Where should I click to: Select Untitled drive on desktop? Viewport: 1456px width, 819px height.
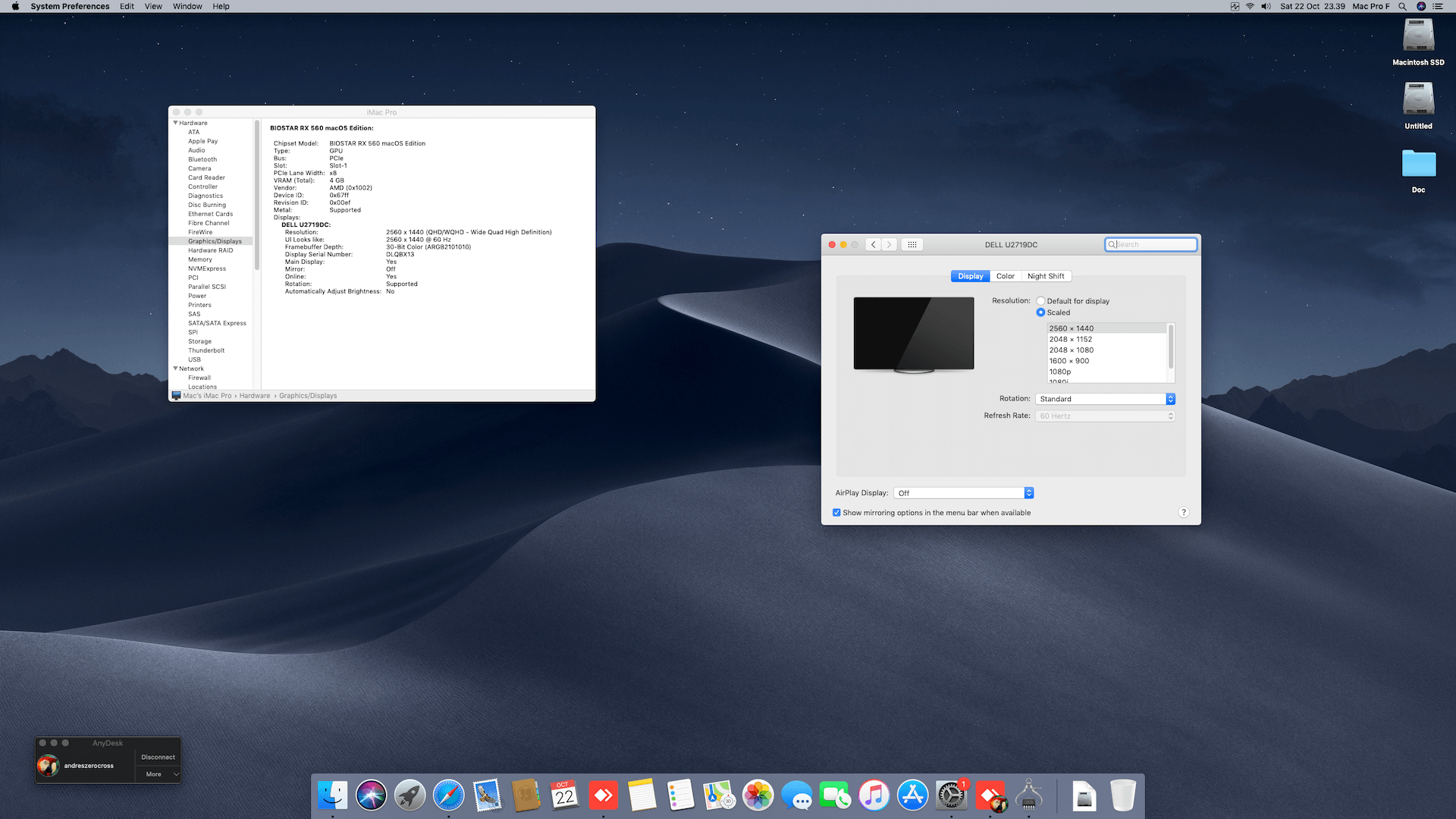coord(1418,105)
